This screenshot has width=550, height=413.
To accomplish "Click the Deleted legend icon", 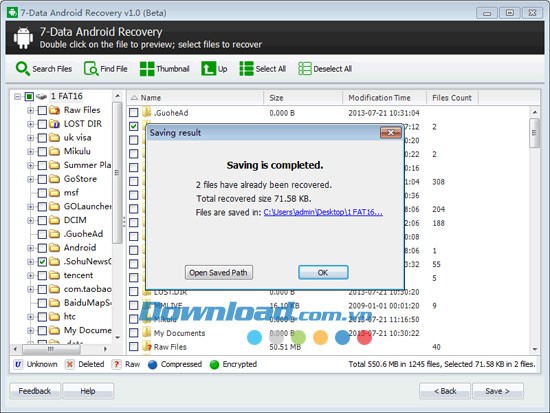I will (x=69, y=364).
